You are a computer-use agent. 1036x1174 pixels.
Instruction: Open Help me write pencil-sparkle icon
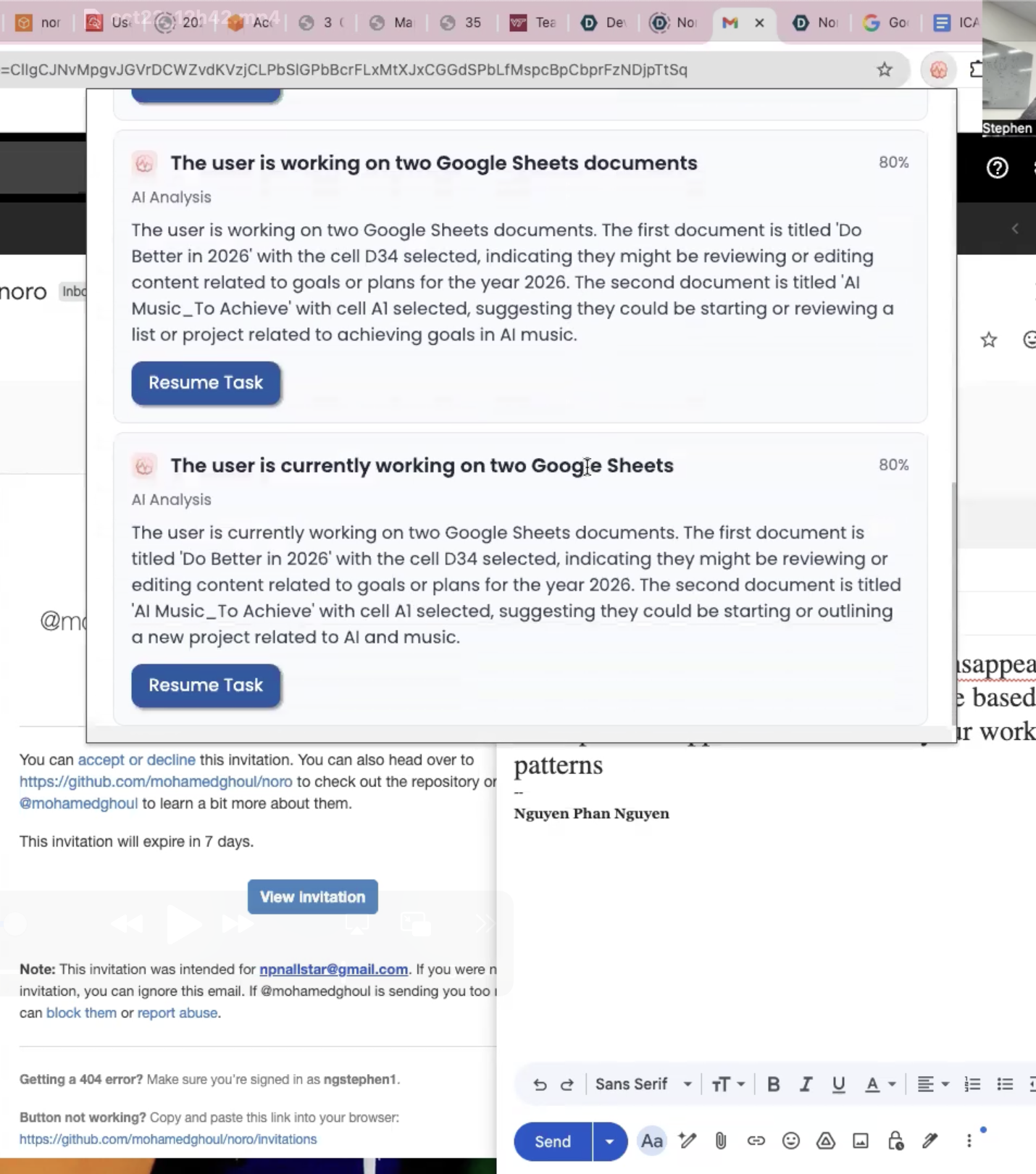[688, 1141]
